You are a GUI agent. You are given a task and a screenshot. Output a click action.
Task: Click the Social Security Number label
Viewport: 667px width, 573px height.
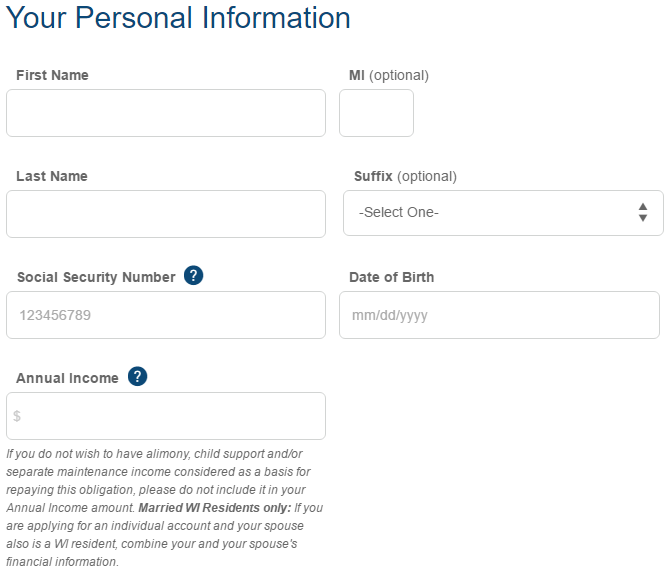click(x=96, y=277)
